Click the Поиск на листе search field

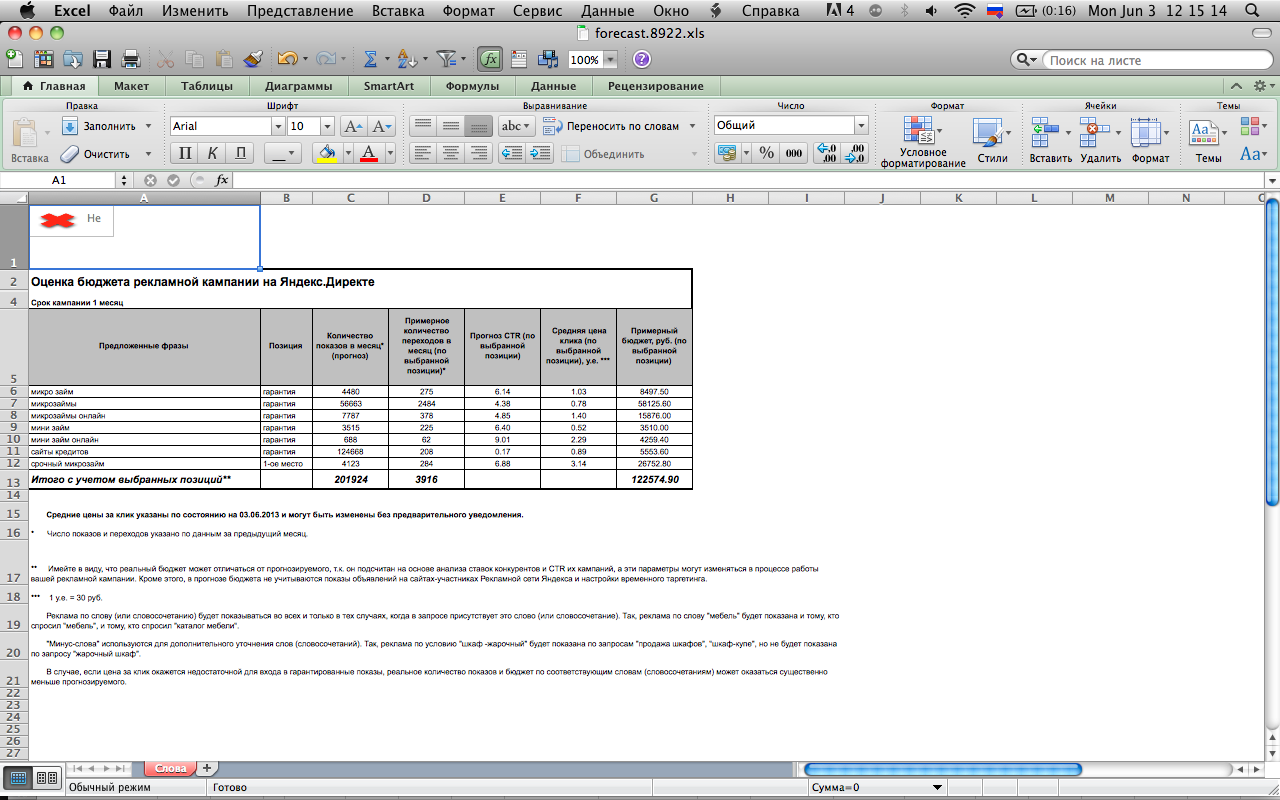pos(1150,60)
